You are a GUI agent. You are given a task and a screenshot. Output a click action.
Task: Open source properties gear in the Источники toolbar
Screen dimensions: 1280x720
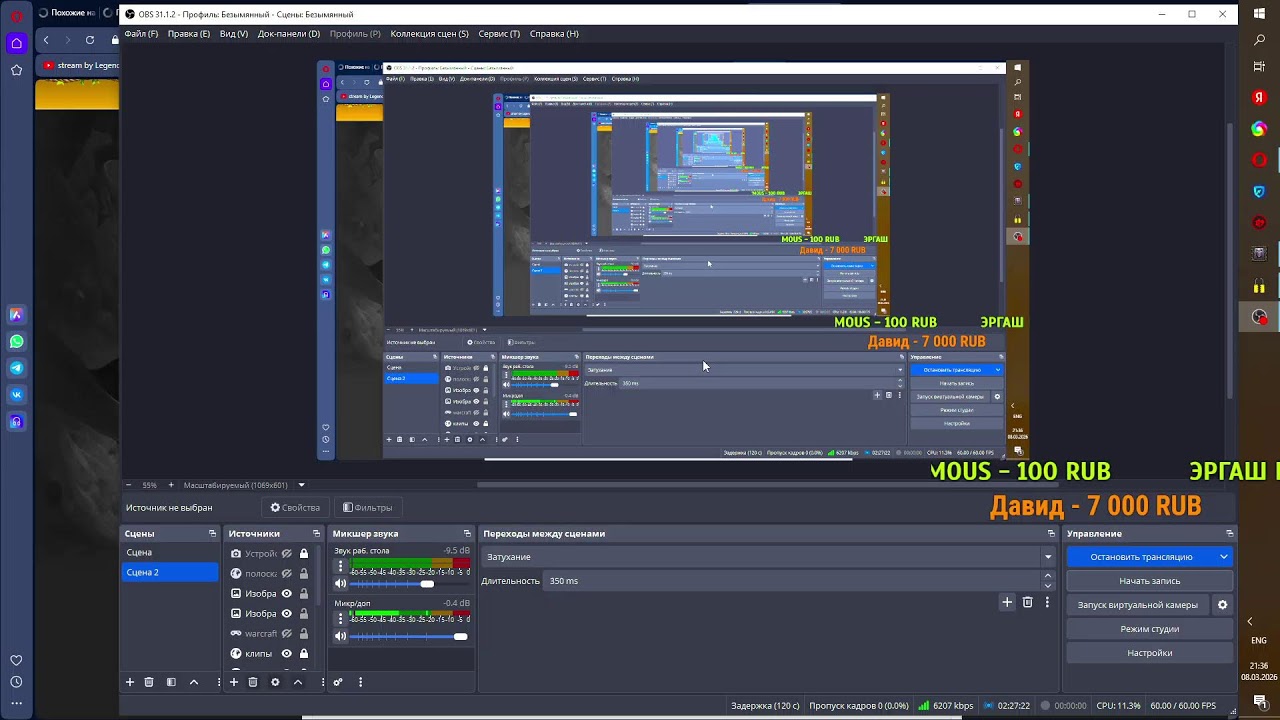(275, 682)
